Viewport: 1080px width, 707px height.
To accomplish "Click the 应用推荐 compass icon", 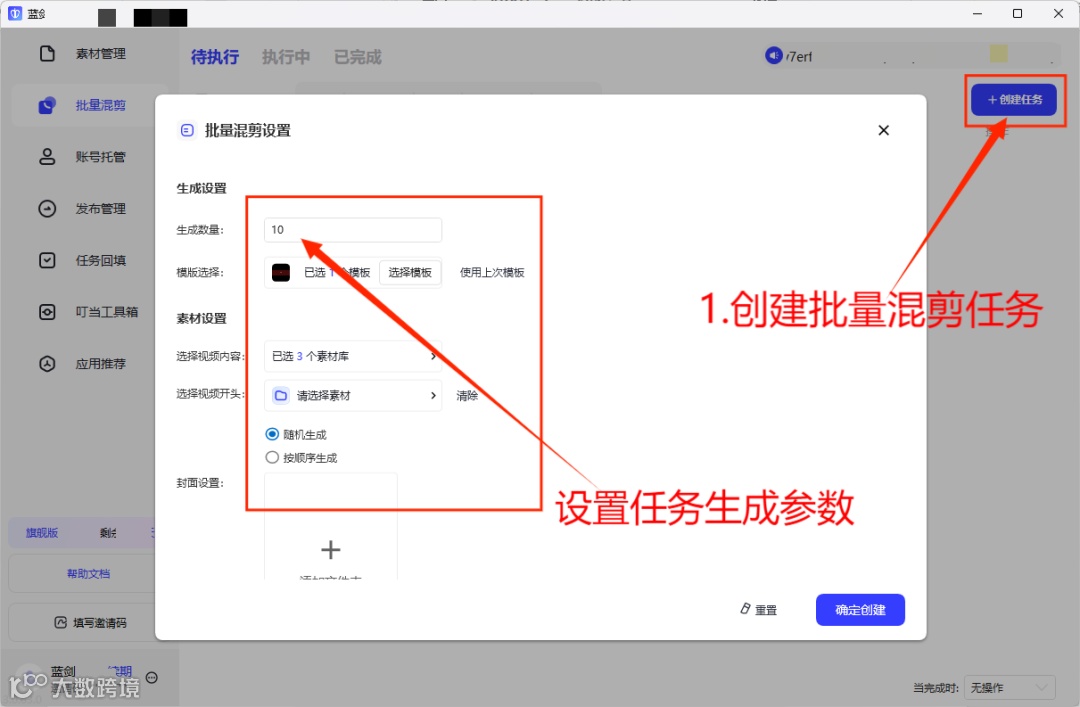I will (x=47, y=364).
